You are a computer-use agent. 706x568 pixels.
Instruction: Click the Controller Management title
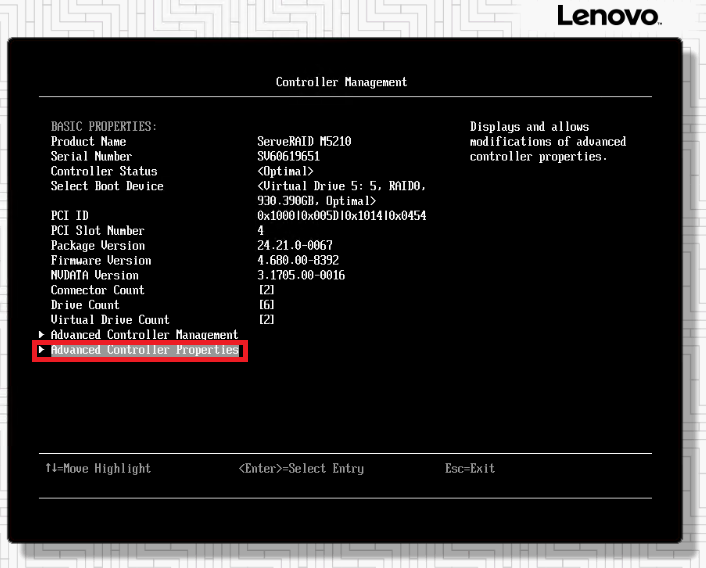(x=341, y=82)
